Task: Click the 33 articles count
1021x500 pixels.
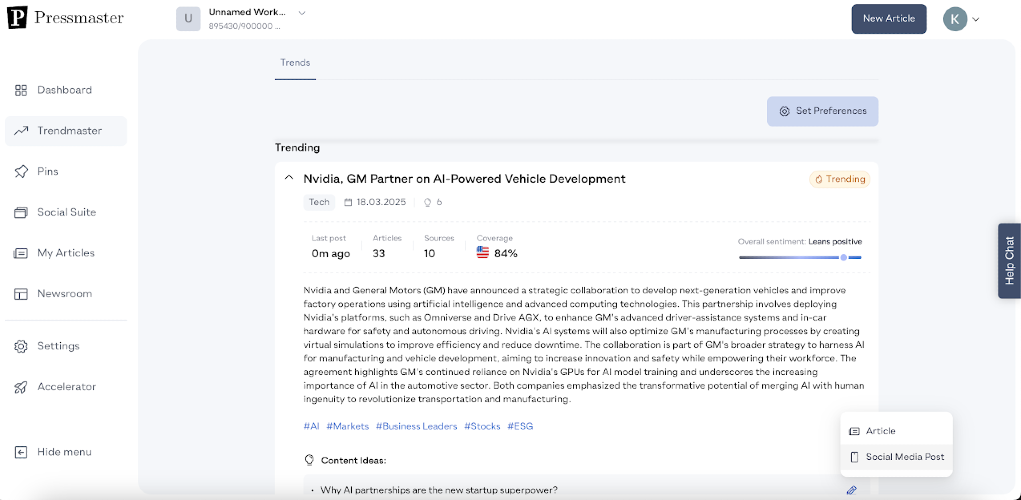Action: tap(379, 253)
